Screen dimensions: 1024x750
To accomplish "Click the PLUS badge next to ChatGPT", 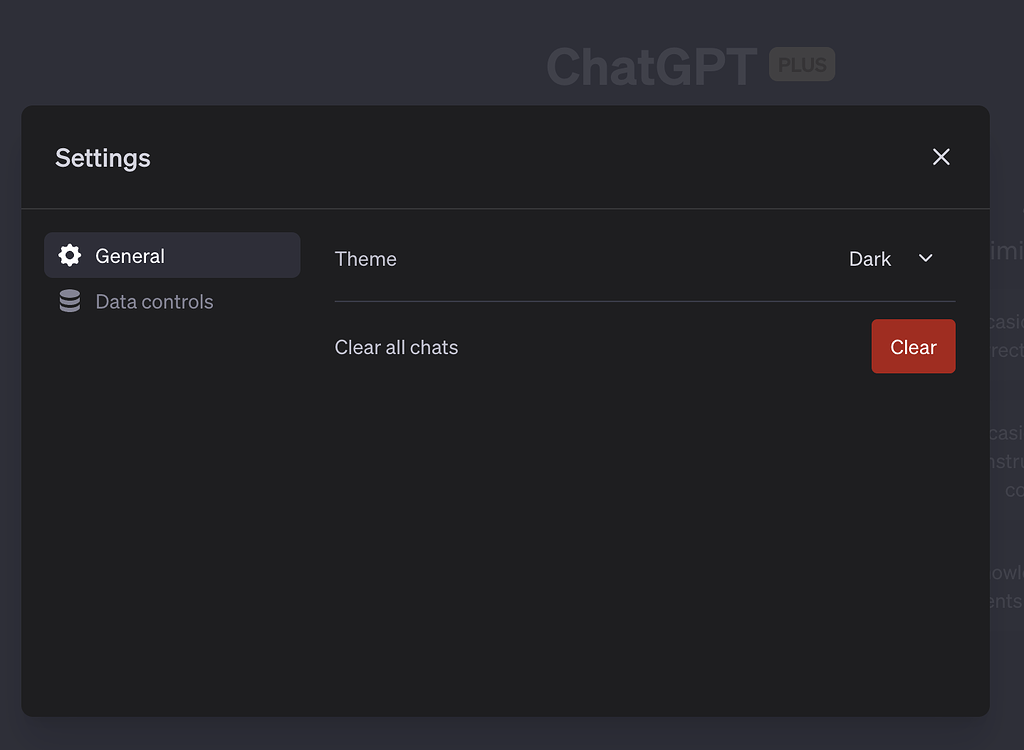I will tap(801, 64).
